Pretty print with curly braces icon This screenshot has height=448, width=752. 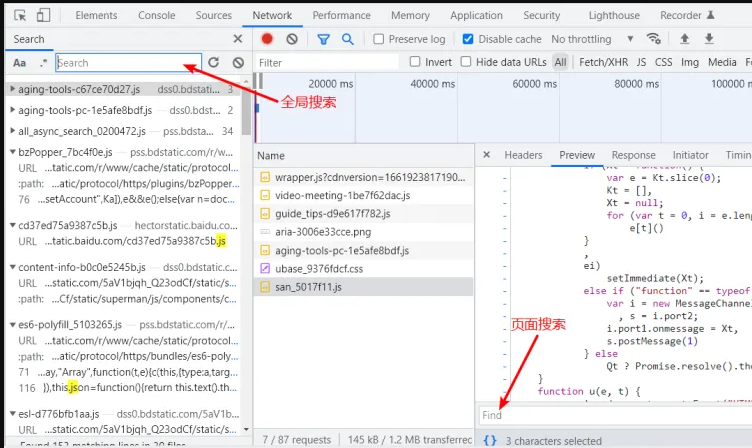(490, 440)
